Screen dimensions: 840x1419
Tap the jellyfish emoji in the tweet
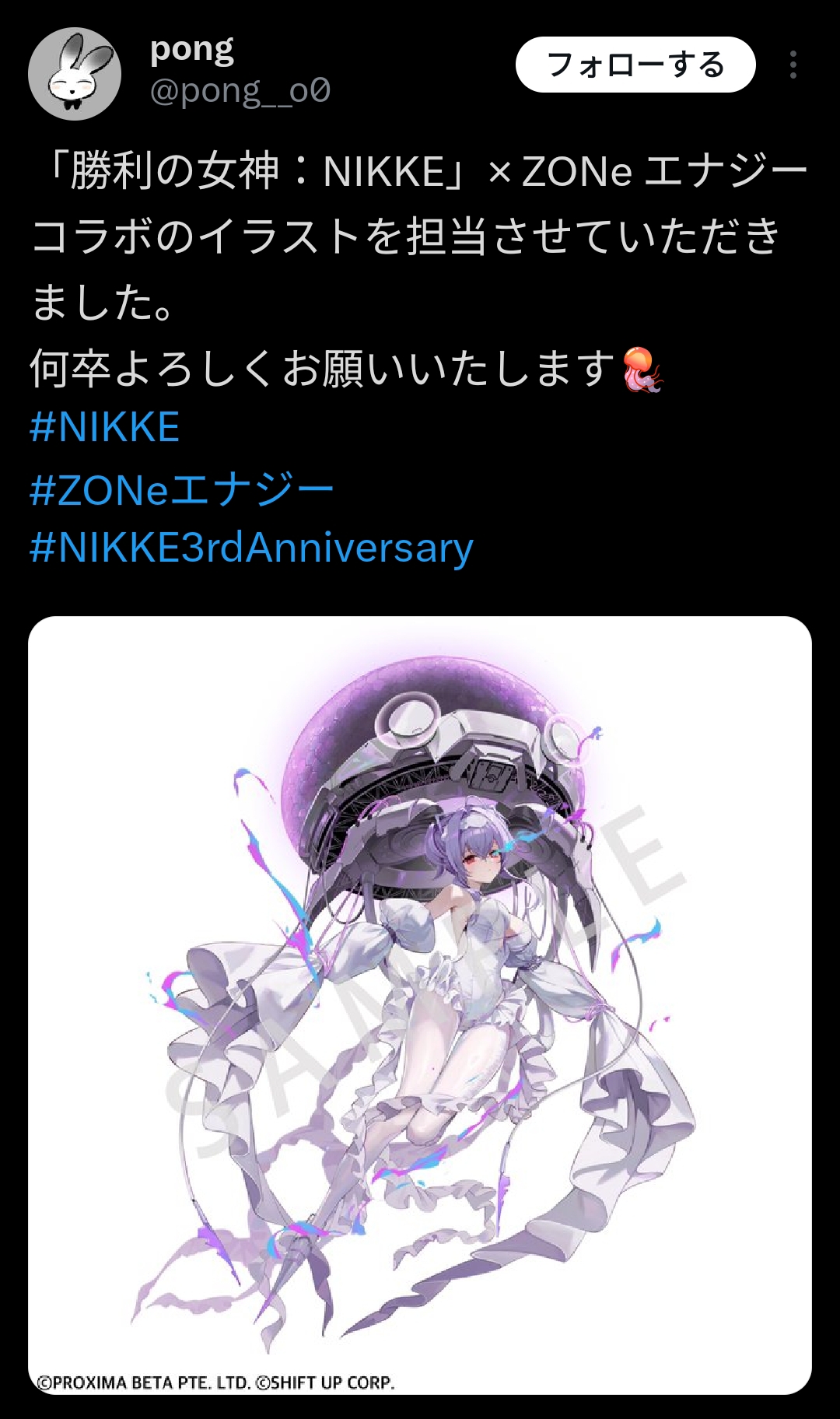[642, 369]
